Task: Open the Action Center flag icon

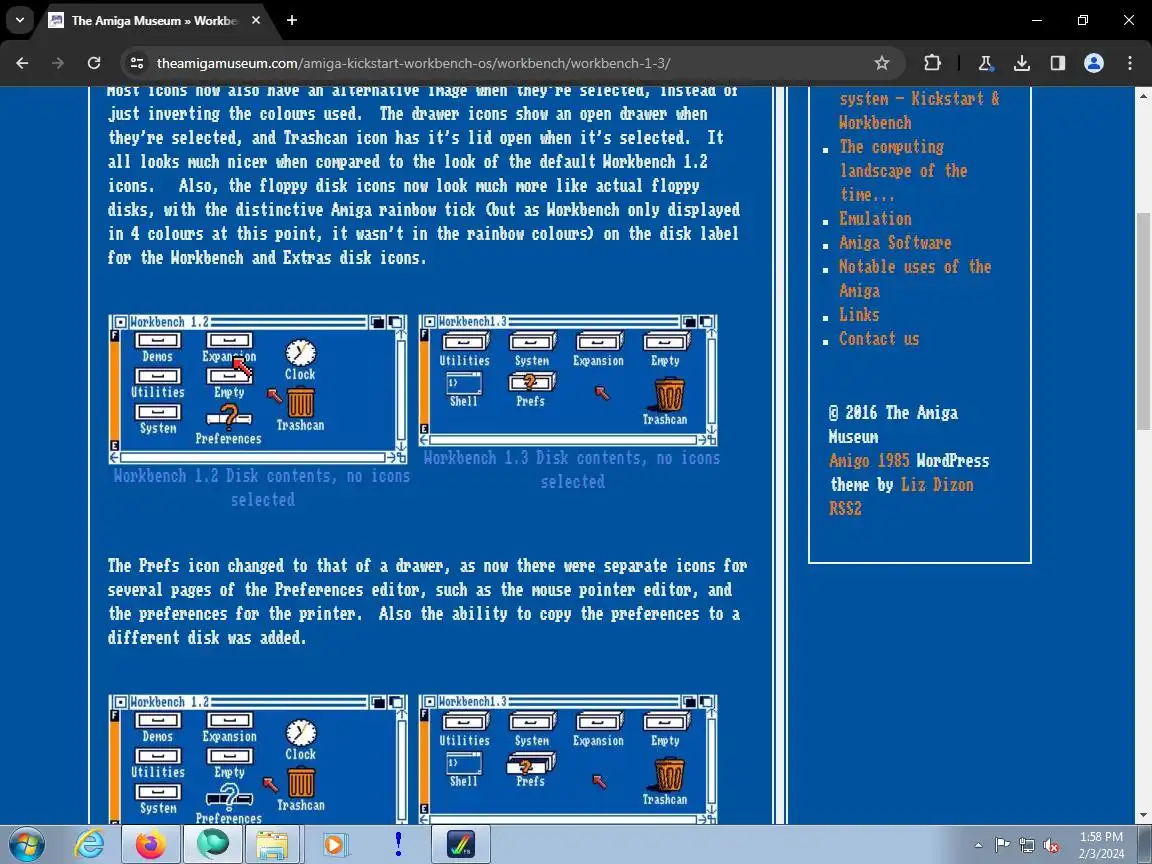Action: tap(1002, 846)
